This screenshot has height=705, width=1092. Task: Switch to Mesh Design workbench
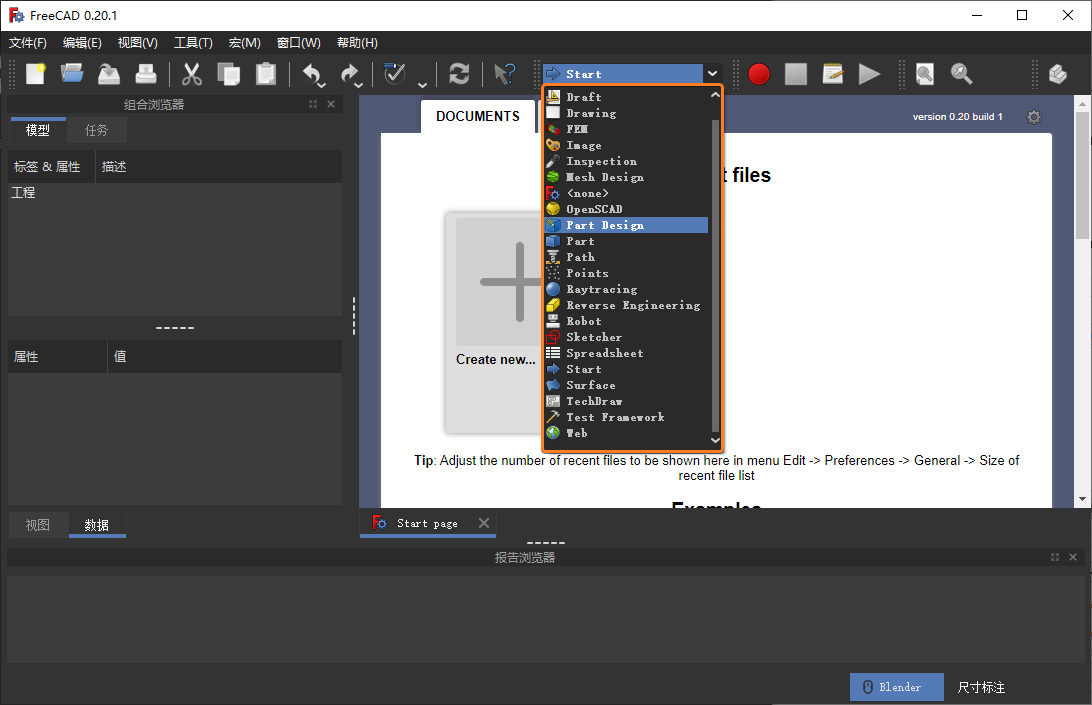(x=626, y=177)
